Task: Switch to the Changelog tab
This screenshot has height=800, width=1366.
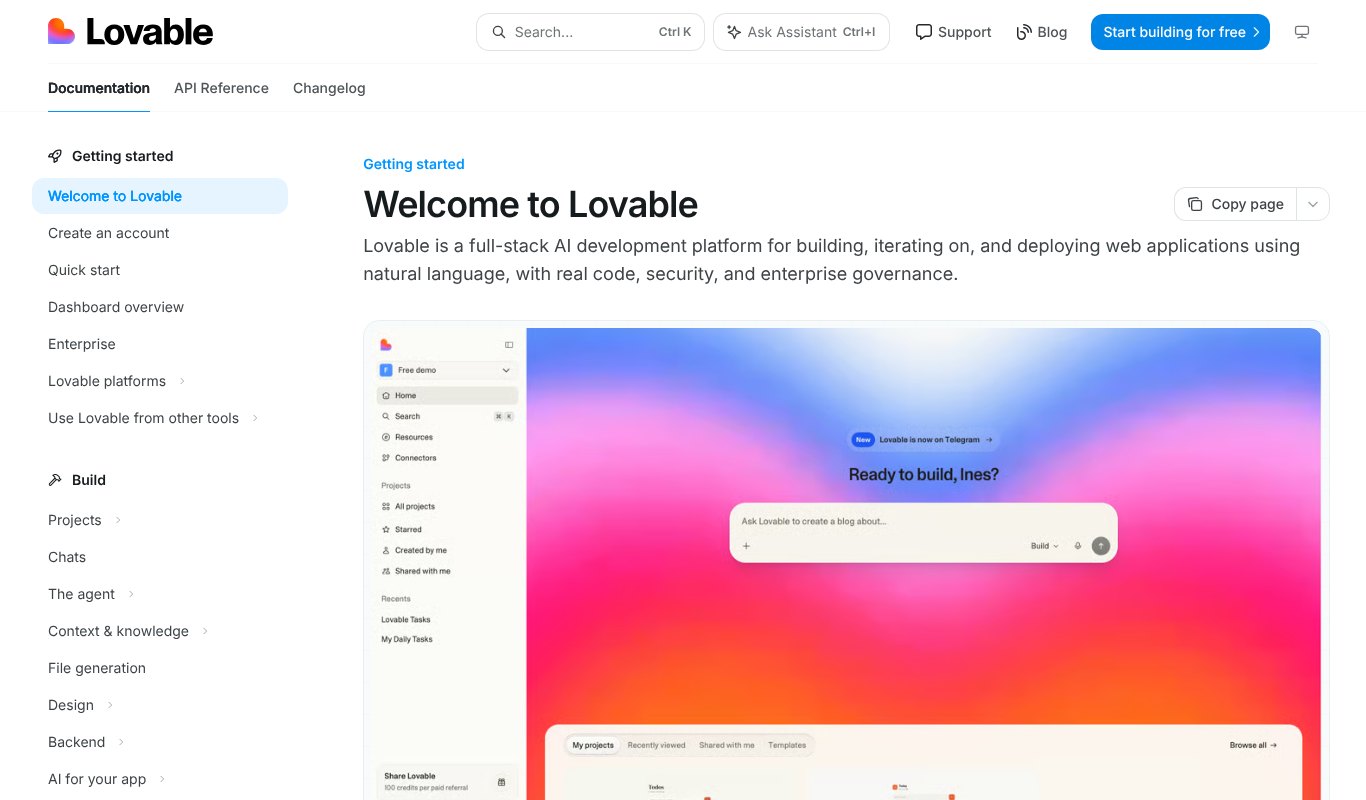Action: (x=329, y=88)
